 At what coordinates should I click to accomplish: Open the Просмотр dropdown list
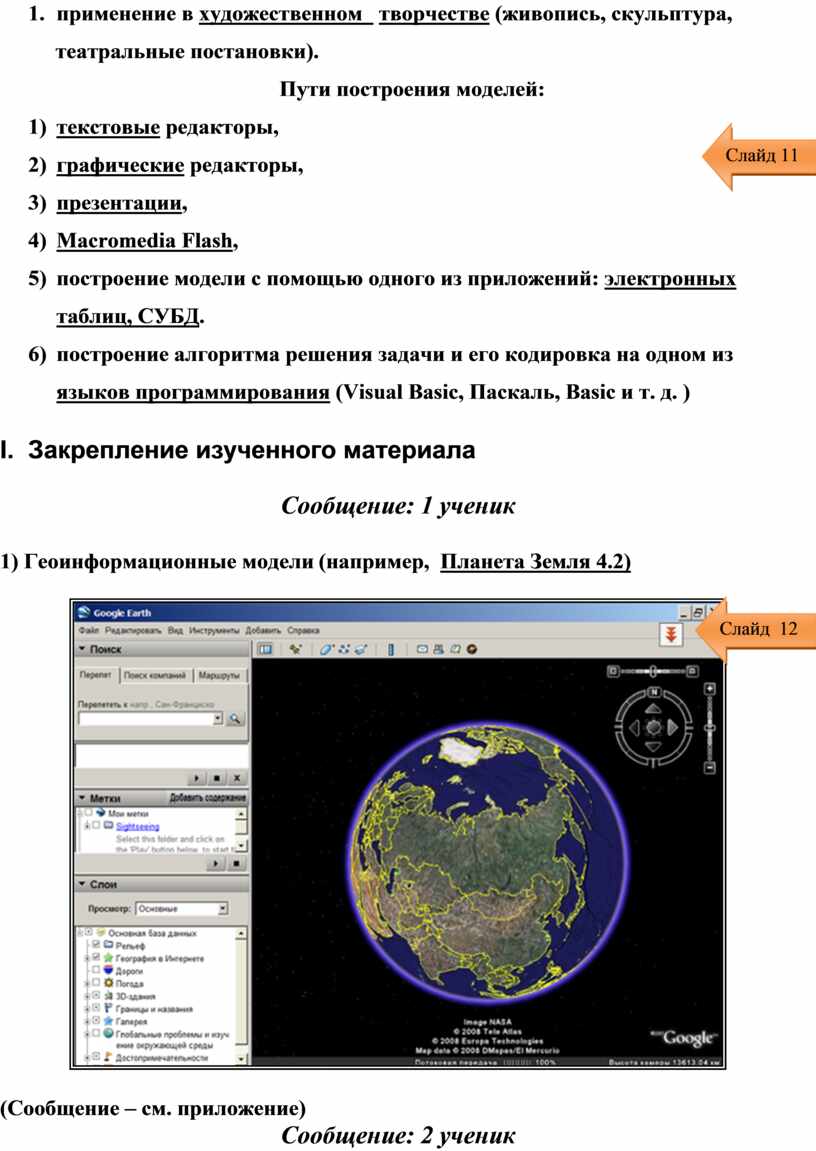pyautogui.click(x=222, y=908)
